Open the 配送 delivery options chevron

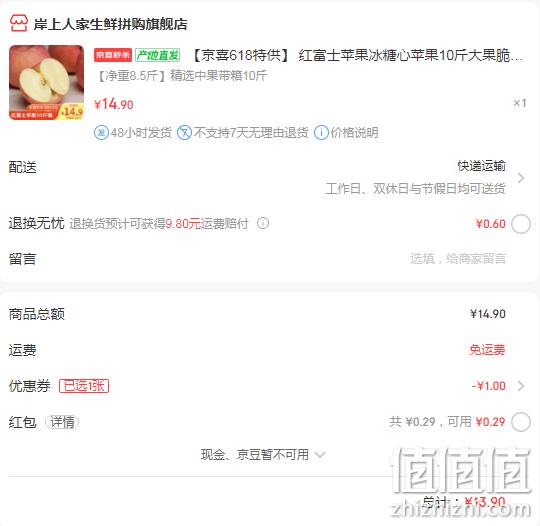click(521, 178)
